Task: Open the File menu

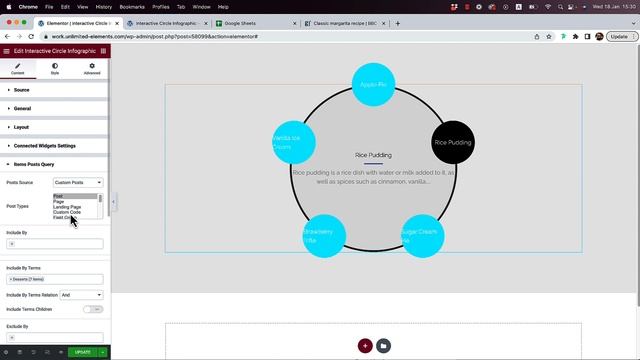Action: [x=49, y=7]
